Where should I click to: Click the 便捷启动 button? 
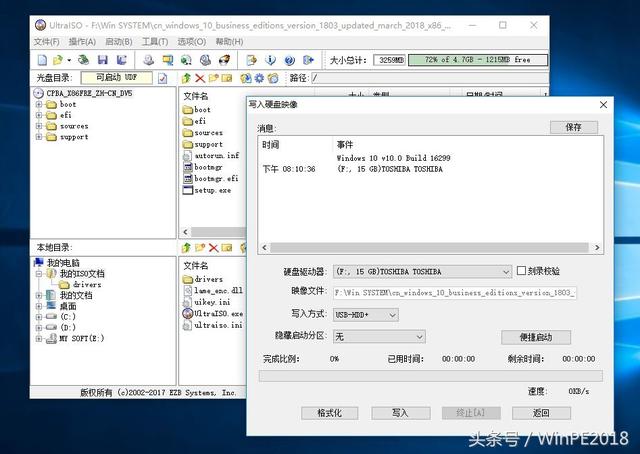[536, 337]
